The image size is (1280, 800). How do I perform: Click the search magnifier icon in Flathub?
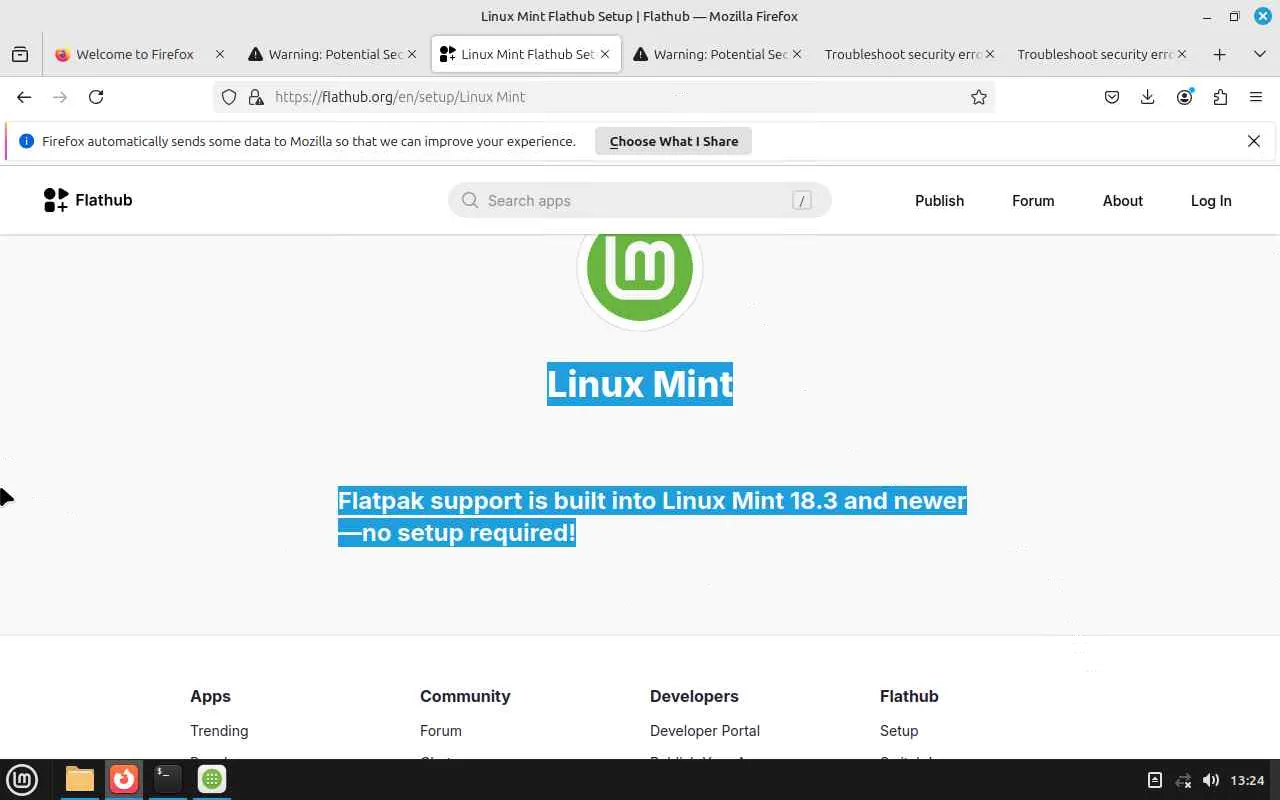(470, 200)
